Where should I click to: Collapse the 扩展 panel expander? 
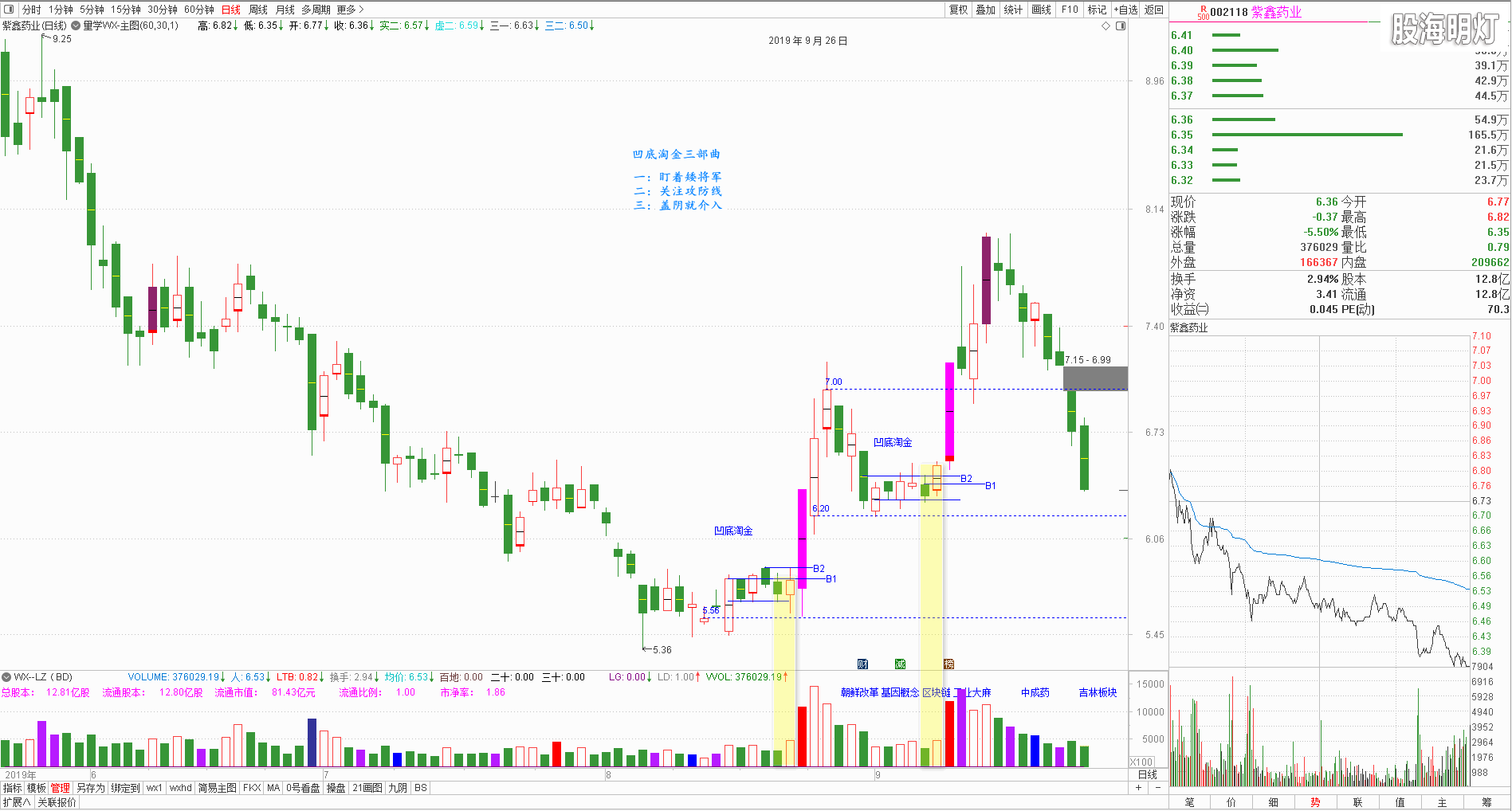(16, 802)
